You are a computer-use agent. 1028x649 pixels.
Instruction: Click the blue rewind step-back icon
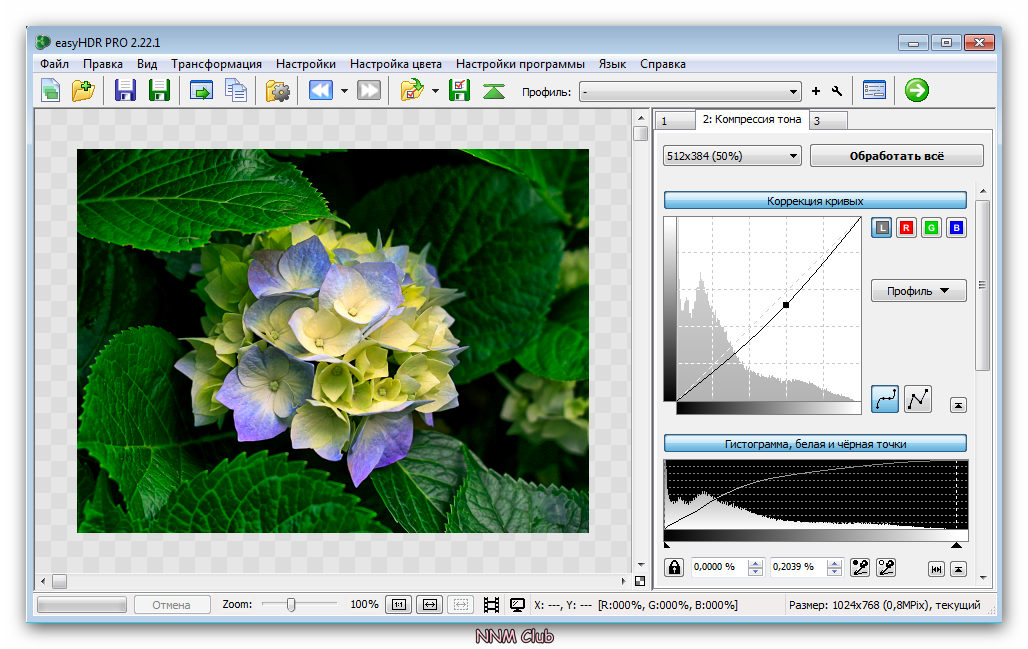point(320,91)
